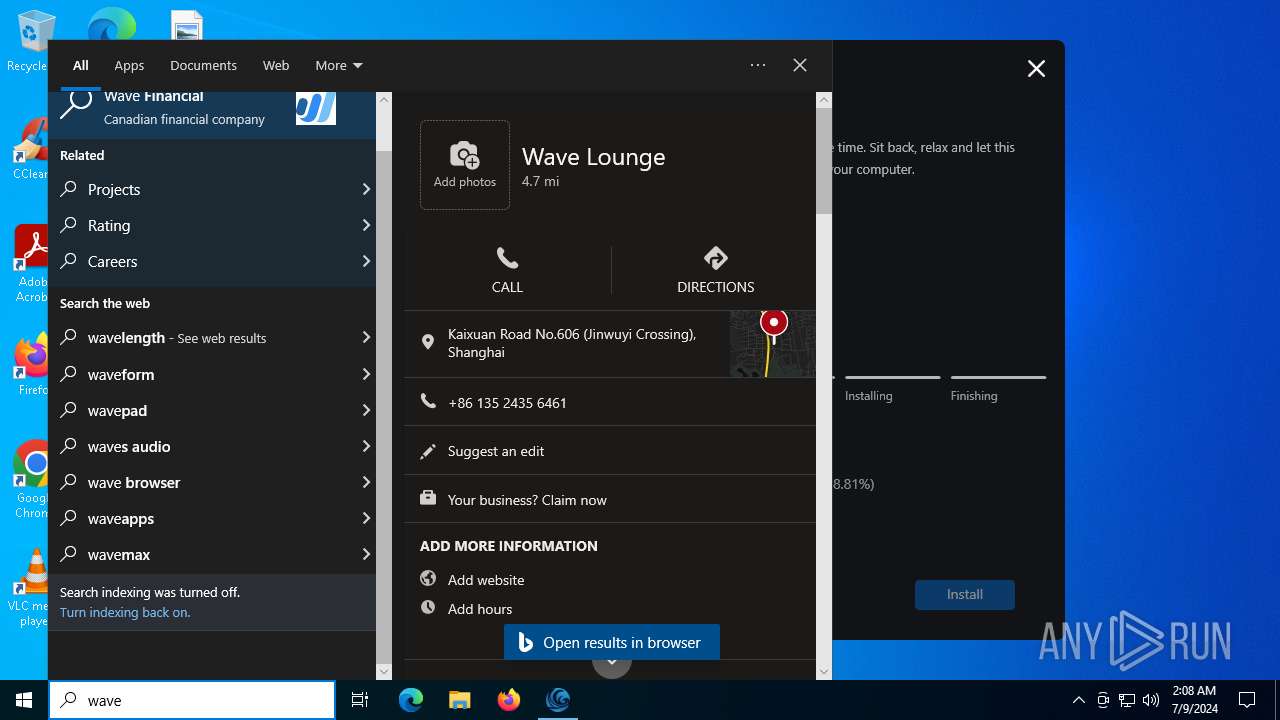Select Rating related suggestion

tap(212, 225)
